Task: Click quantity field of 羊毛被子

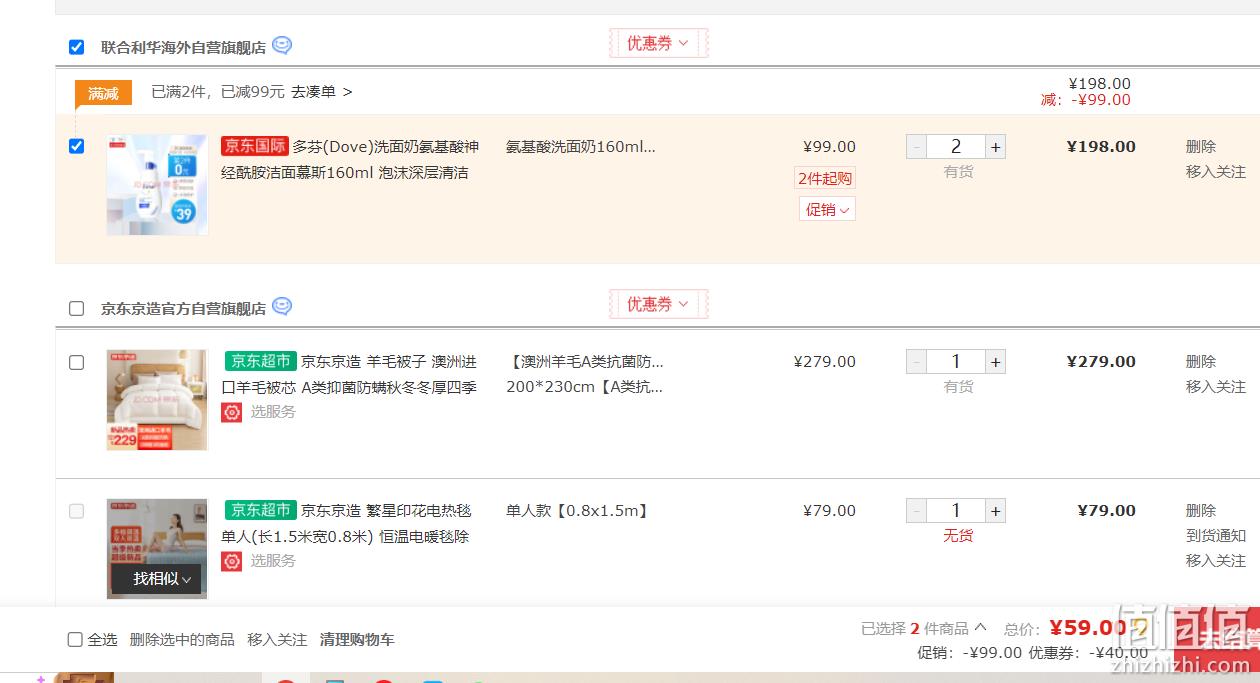Action: click(x=956, y=362)
